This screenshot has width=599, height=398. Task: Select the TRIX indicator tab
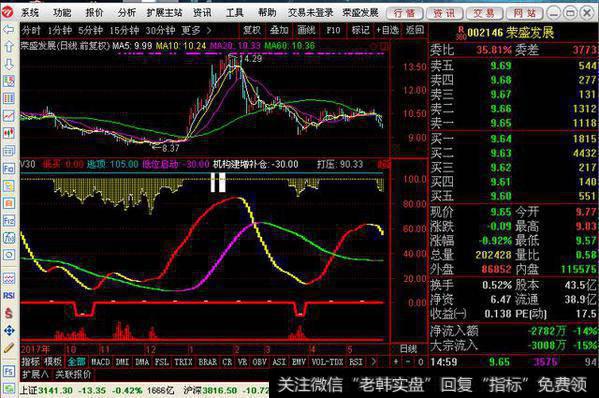pos(183,361)
